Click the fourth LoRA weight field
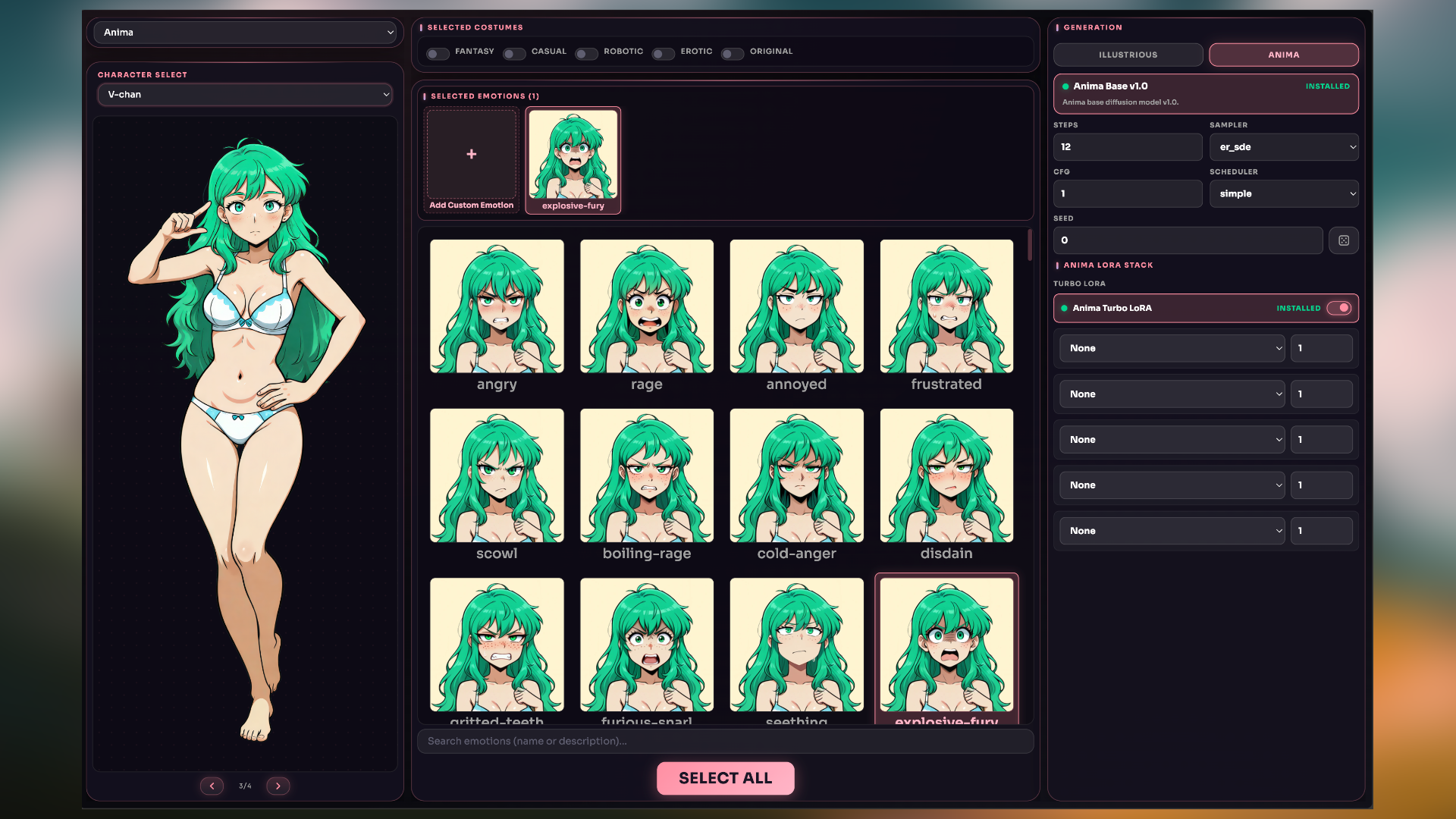This screenshot has height=819, width=1456. 1321,485
